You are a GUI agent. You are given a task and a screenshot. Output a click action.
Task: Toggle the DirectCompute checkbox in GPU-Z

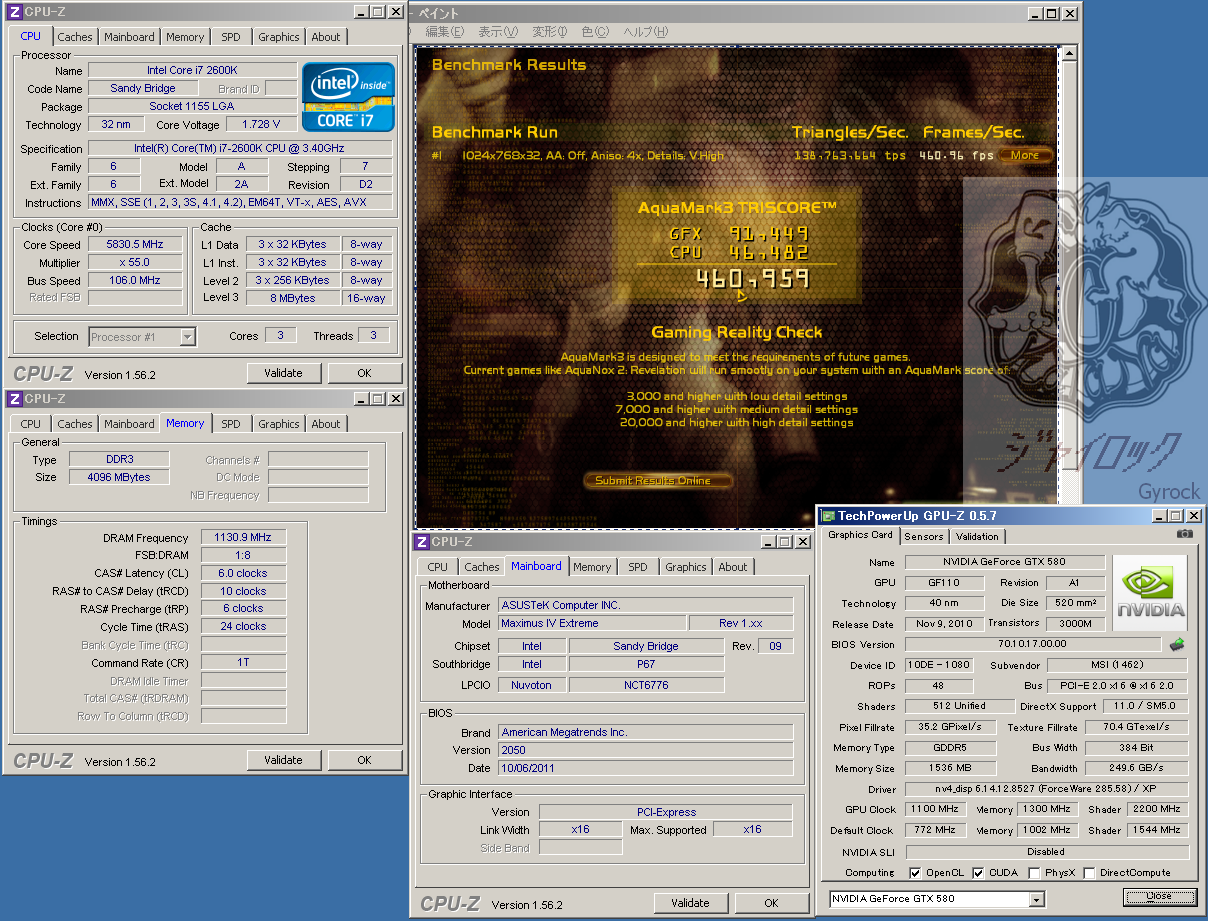click(1089, 873)
